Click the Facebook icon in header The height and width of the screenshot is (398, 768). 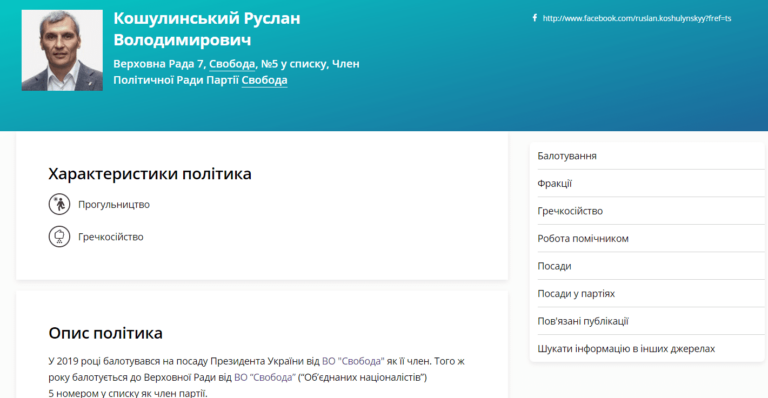(x=534, y=18)
